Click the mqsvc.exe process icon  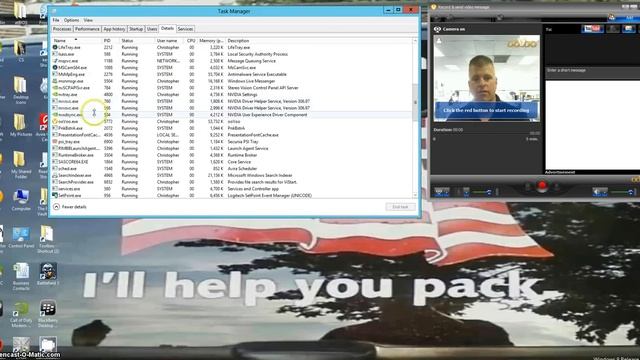click(x=55, y=61)
